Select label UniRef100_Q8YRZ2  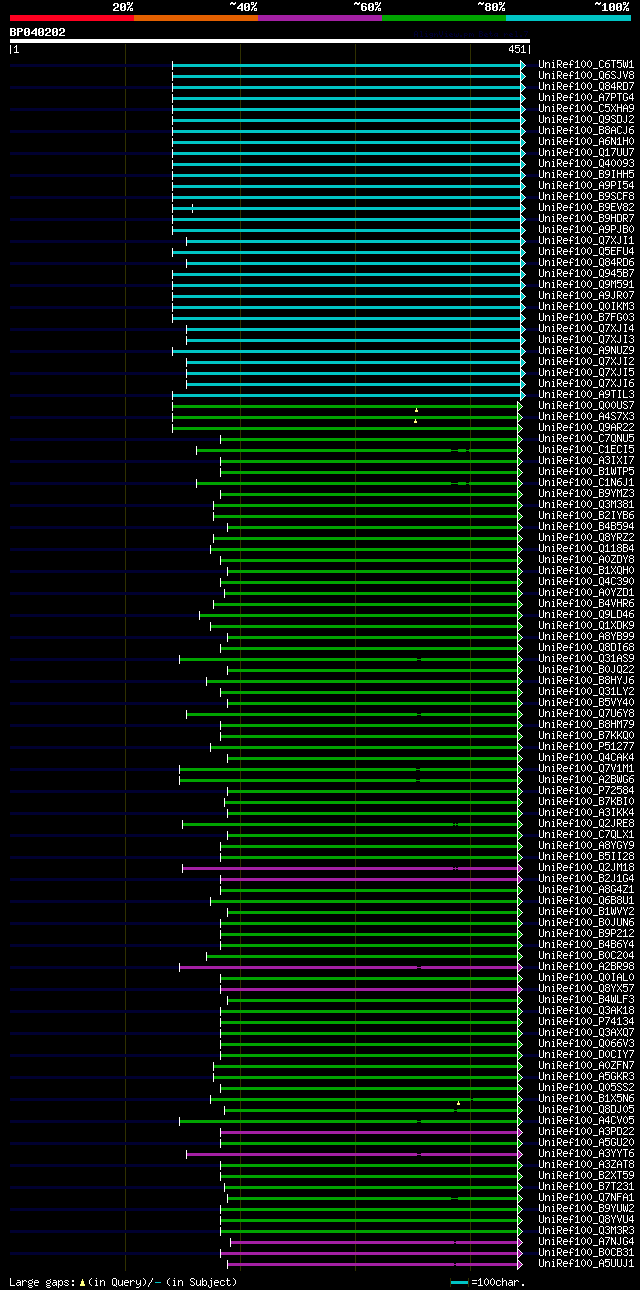coord(586,537)
